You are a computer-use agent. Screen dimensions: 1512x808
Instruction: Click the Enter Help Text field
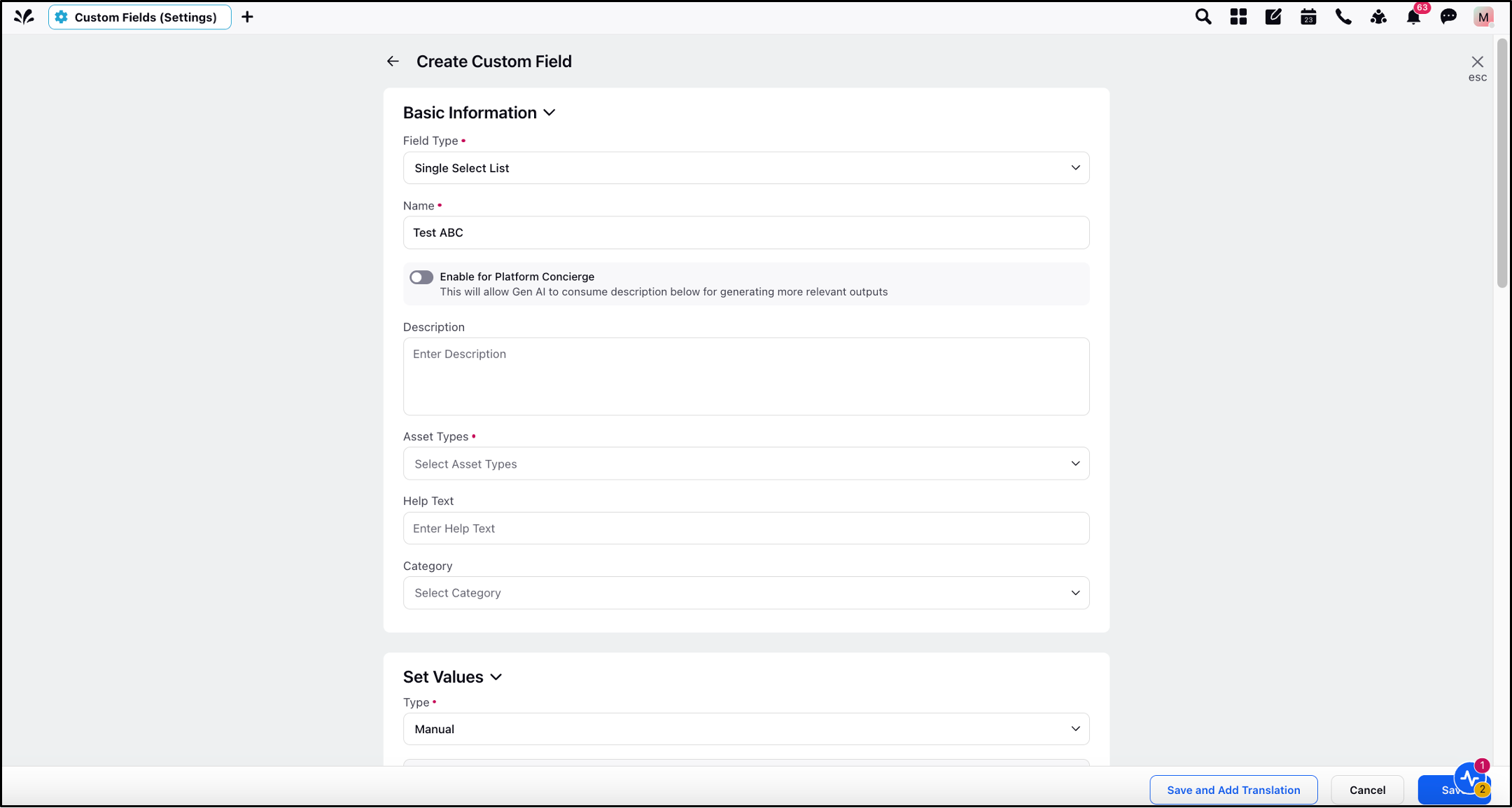point(746,529)
